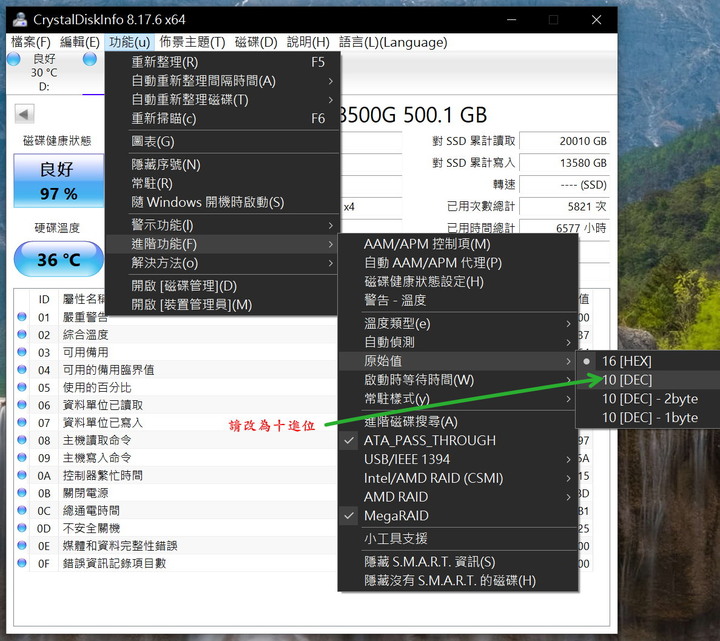The image size is (720, 641).
Task: Open the 佈景主題(T) menu
Action: click(x=192, y=42)
